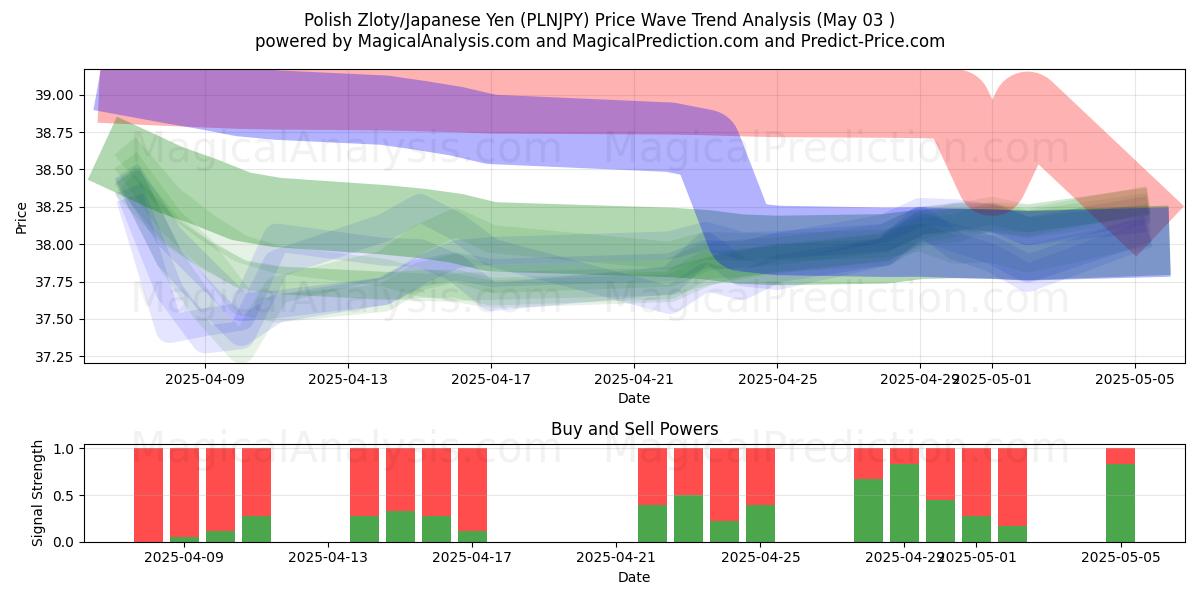
Task: Click the 2025-05-05 buy/sell power bar
Action: (x=1120, y=495)
